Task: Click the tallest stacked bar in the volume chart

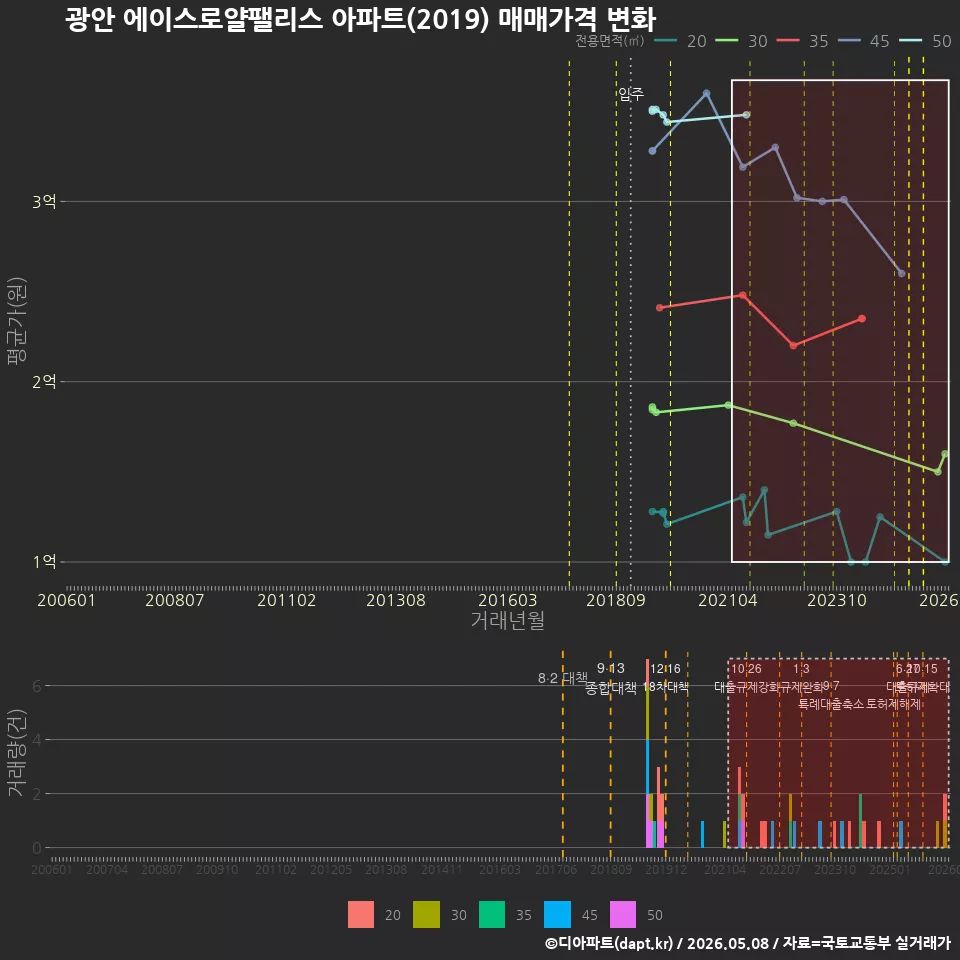Action: point(647,753)
